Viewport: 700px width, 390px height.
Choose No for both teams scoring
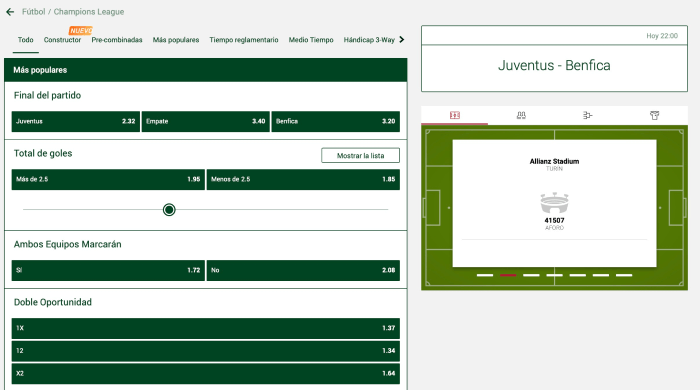303,270
